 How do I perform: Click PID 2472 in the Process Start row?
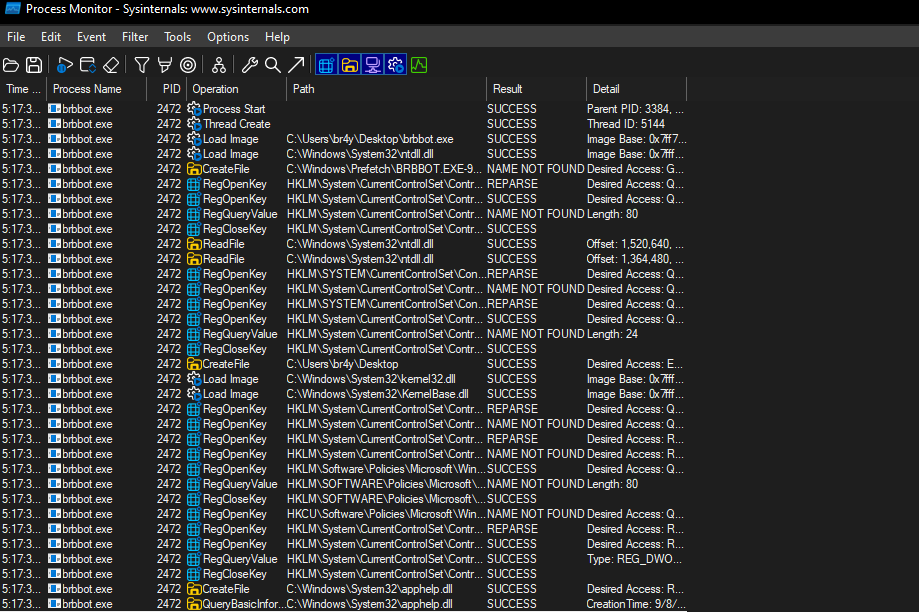click(x=169, y=109)
